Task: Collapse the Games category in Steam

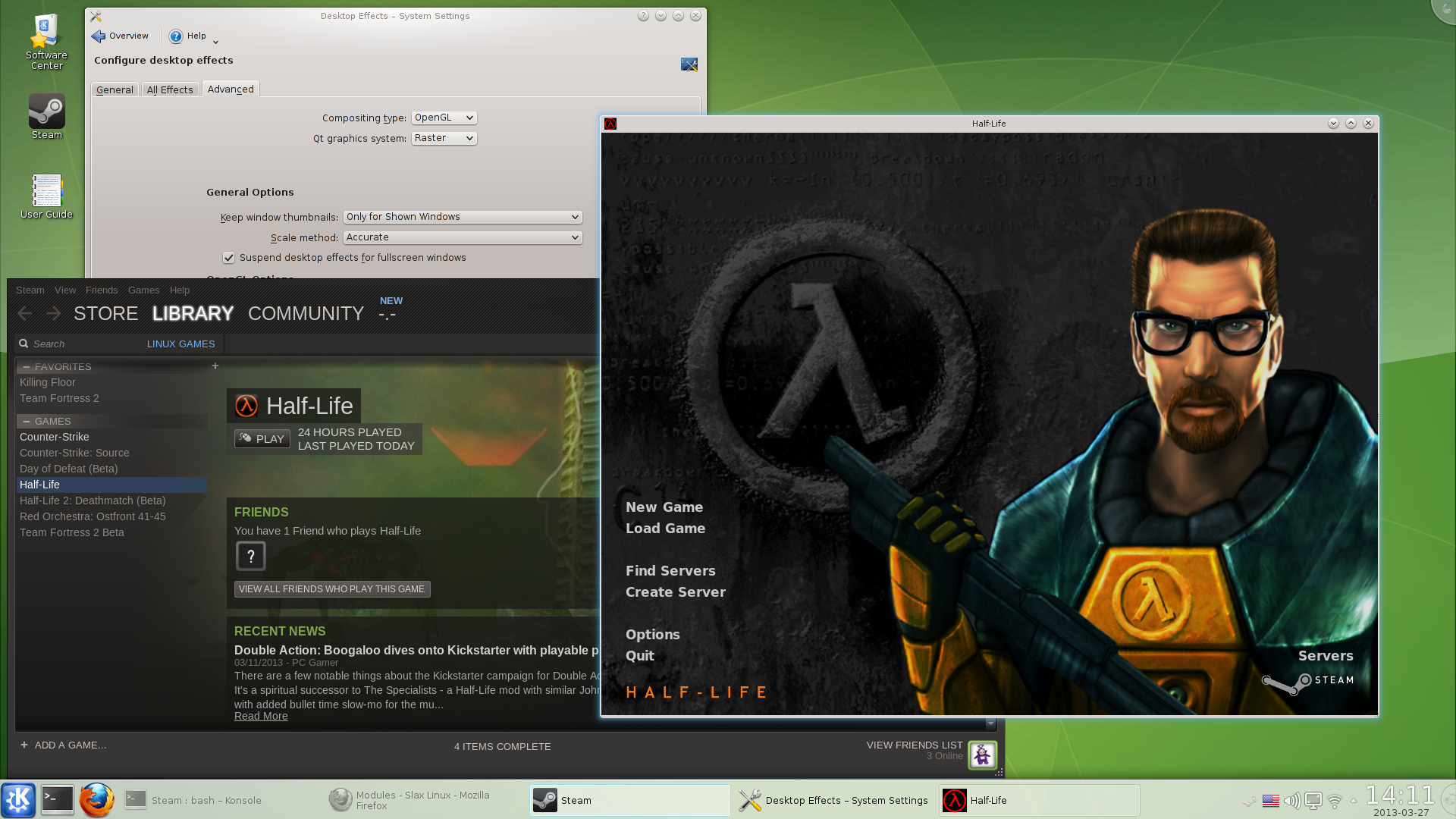Action: coord(27,421)
